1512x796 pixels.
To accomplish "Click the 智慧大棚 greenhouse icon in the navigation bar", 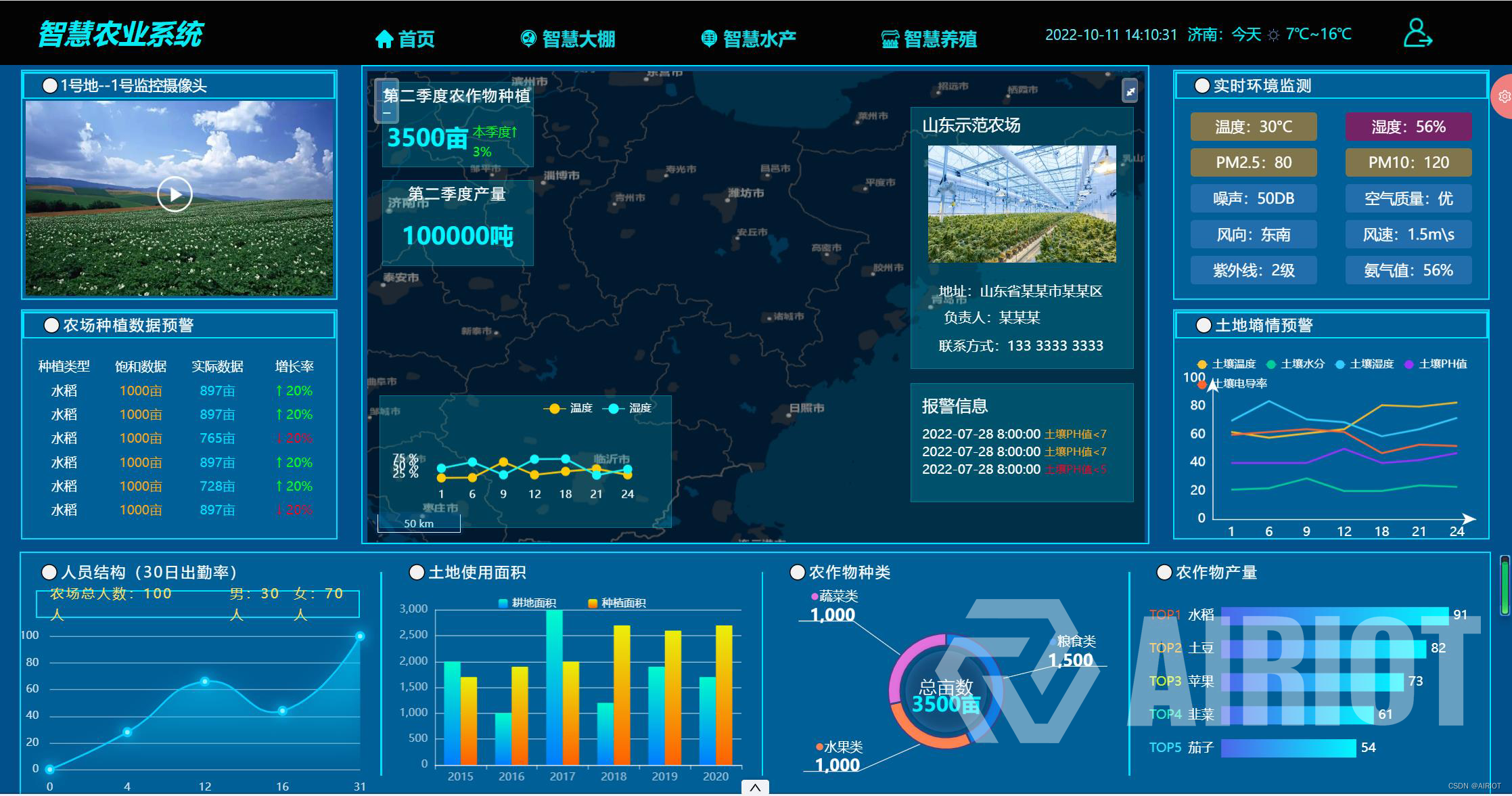I will coord(528,39).
